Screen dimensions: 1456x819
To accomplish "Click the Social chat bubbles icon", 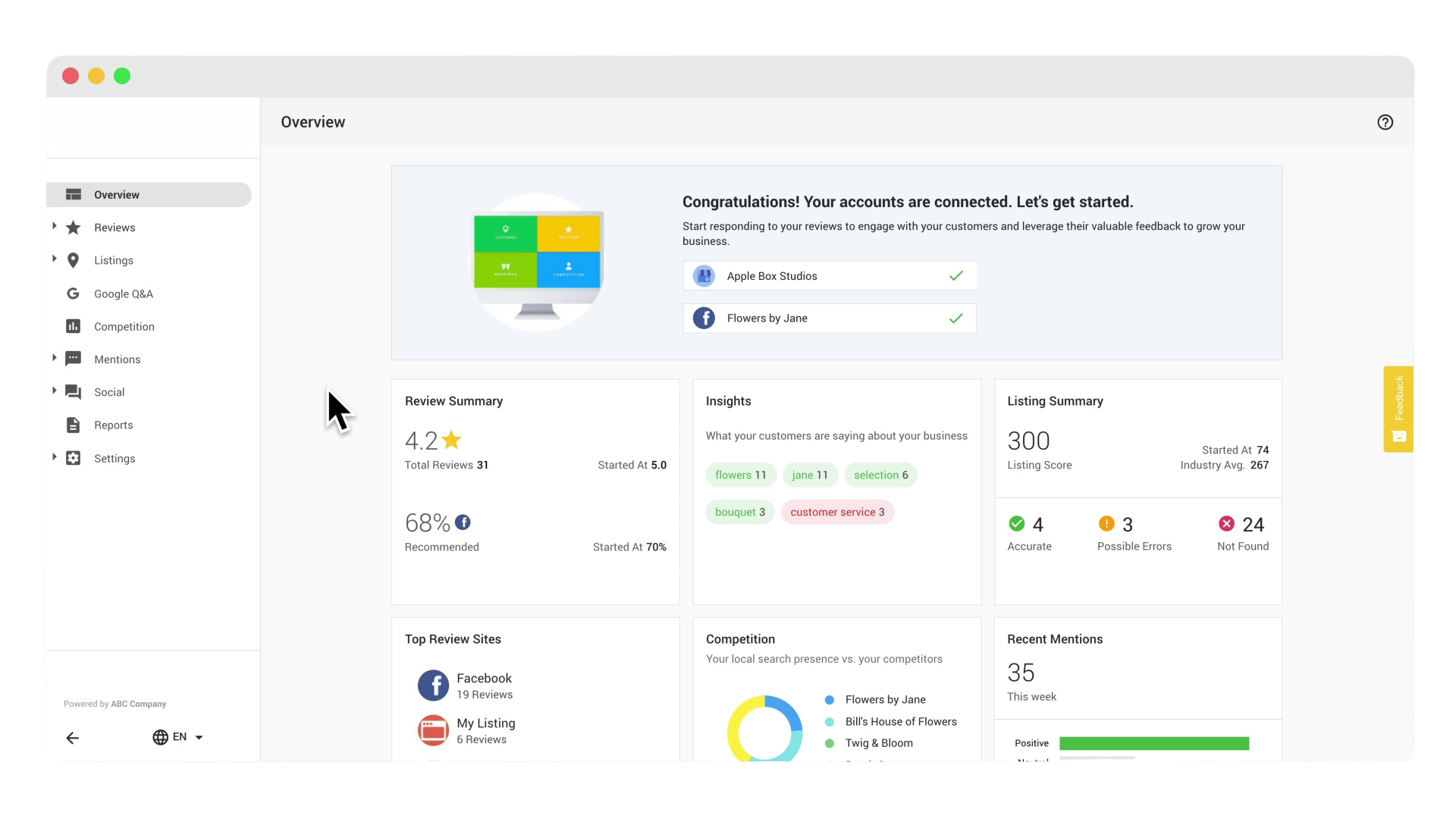I will (x=73, y=392).
